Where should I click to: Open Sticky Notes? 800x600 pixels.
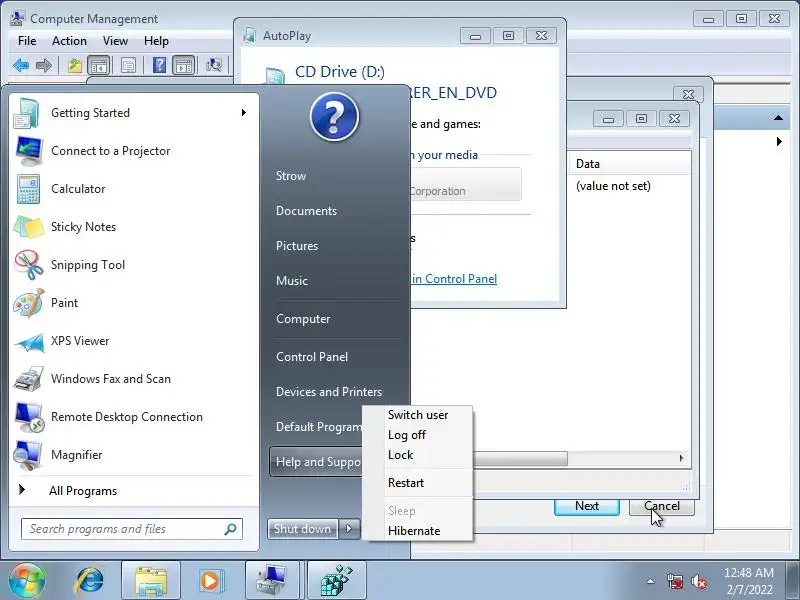coord(134,227)
